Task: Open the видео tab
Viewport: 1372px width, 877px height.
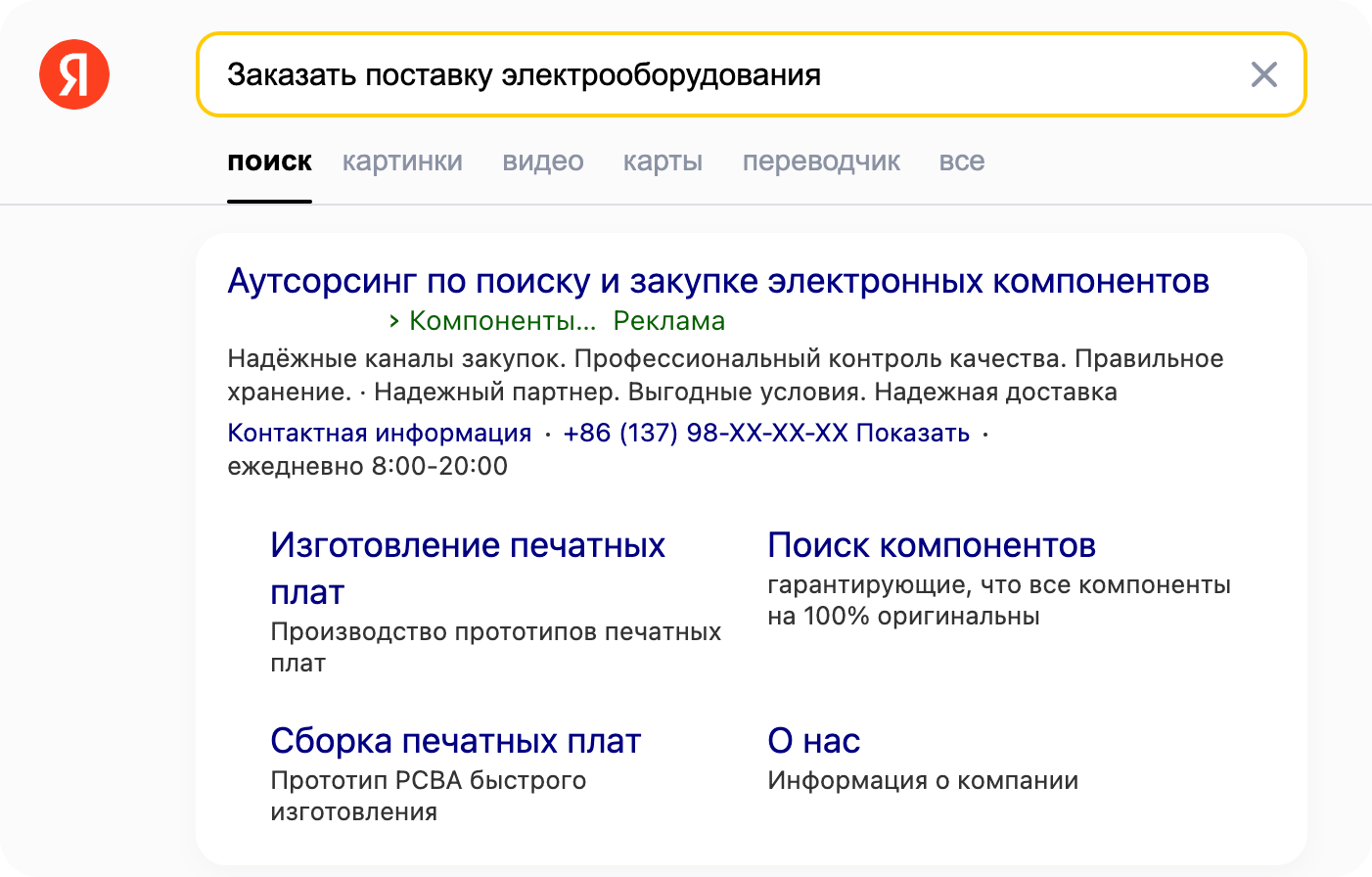Action: (x=543, y=162)
